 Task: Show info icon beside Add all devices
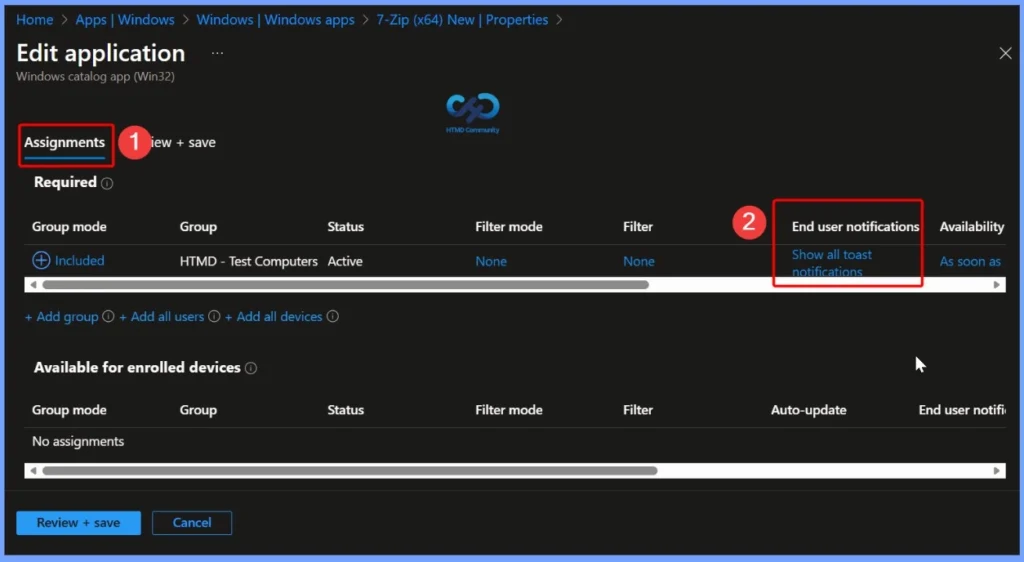[332, 316]
